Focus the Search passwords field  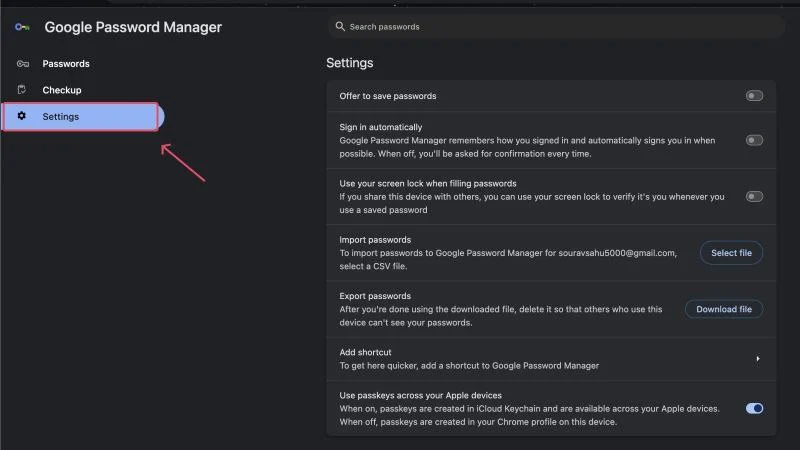556,27
